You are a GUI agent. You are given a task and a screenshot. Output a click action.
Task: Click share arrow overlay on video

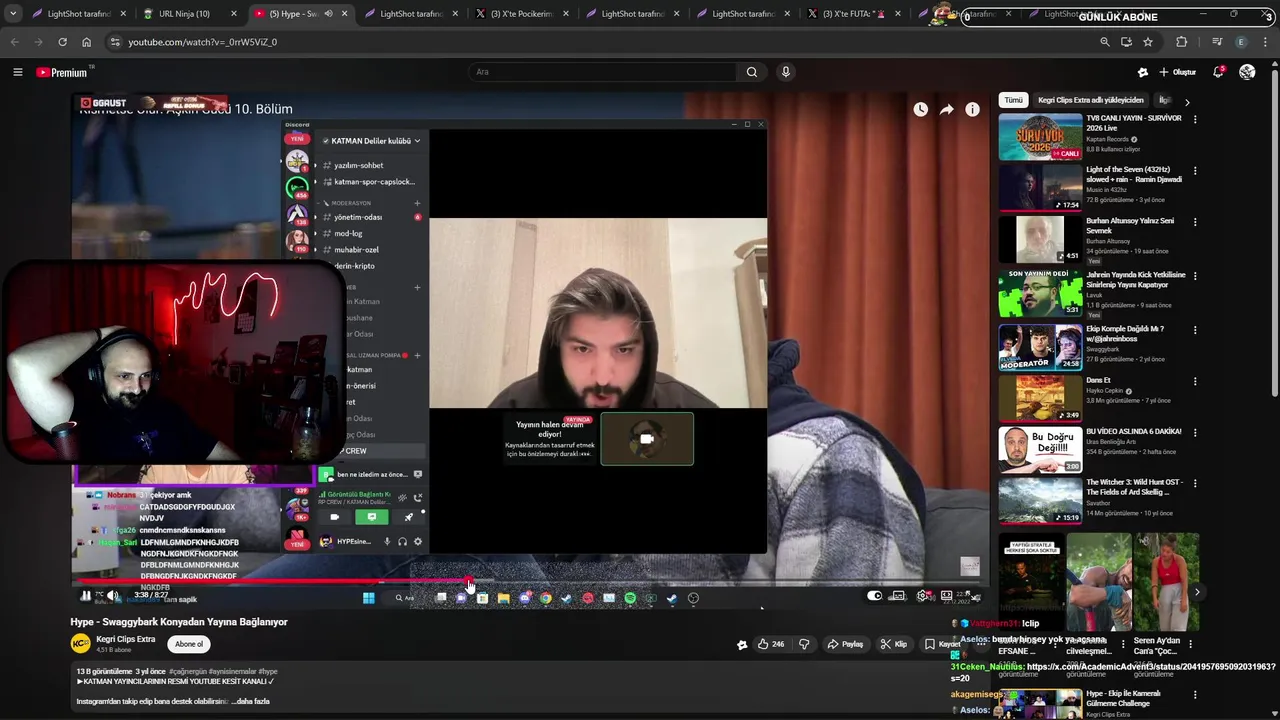tap(946, 109)
